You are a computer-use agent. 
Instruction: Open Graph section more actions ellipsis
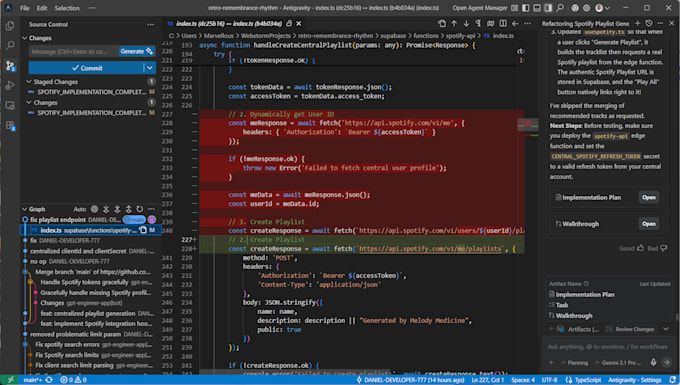(151, 209)
